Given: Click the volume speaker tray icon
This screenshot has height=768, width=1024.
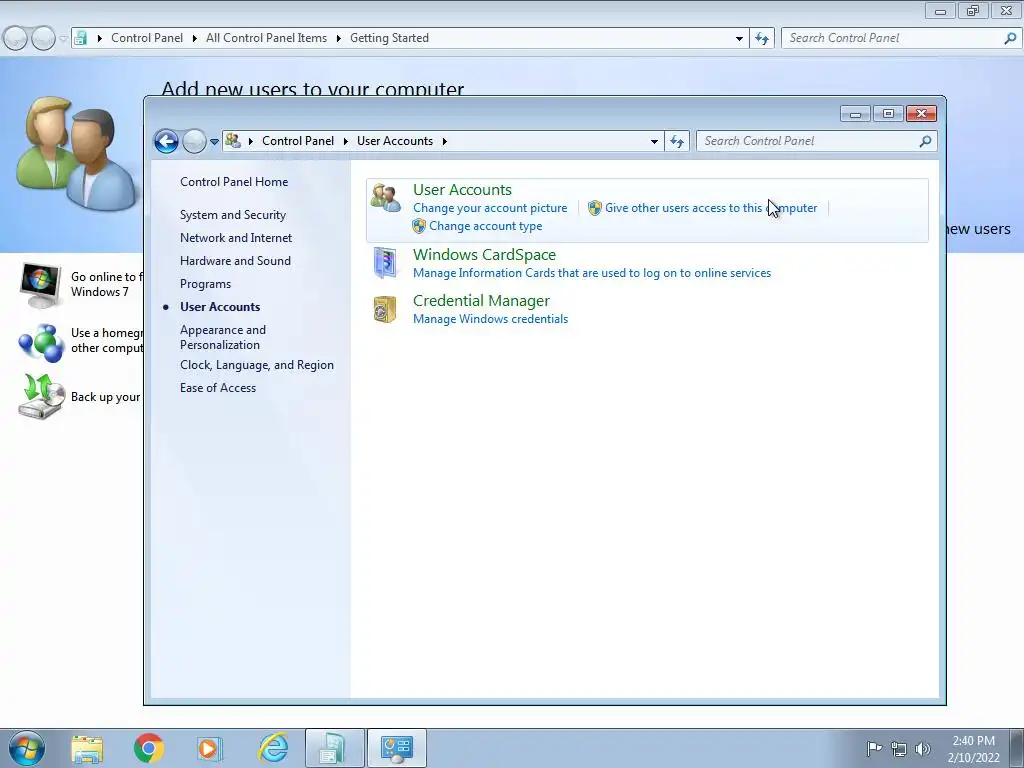Looking at the screenshot, I should pos(922,749).
